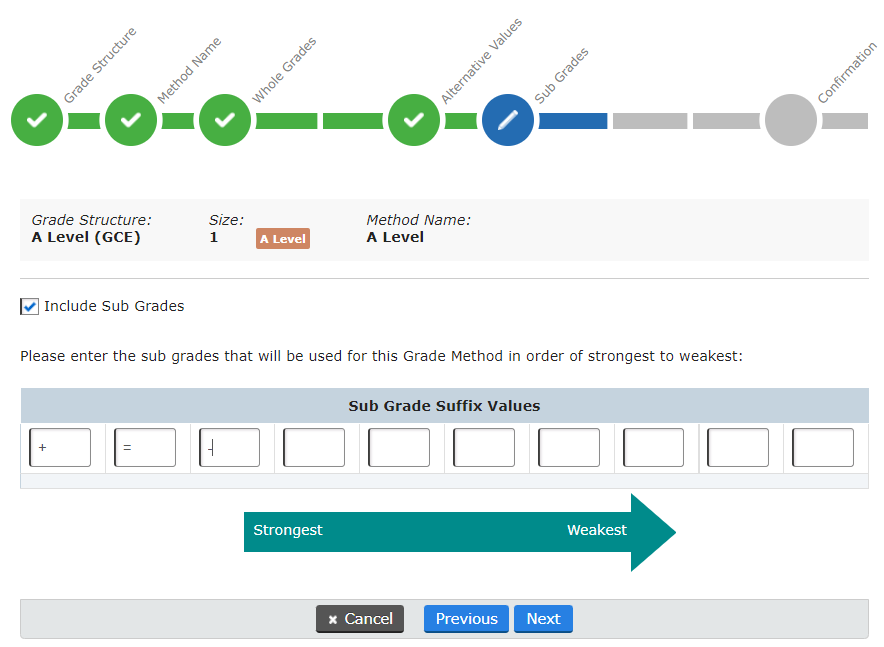Click the gray Confirmation step circle
This screenshot has height=647, width=884.
pos(790,120)
